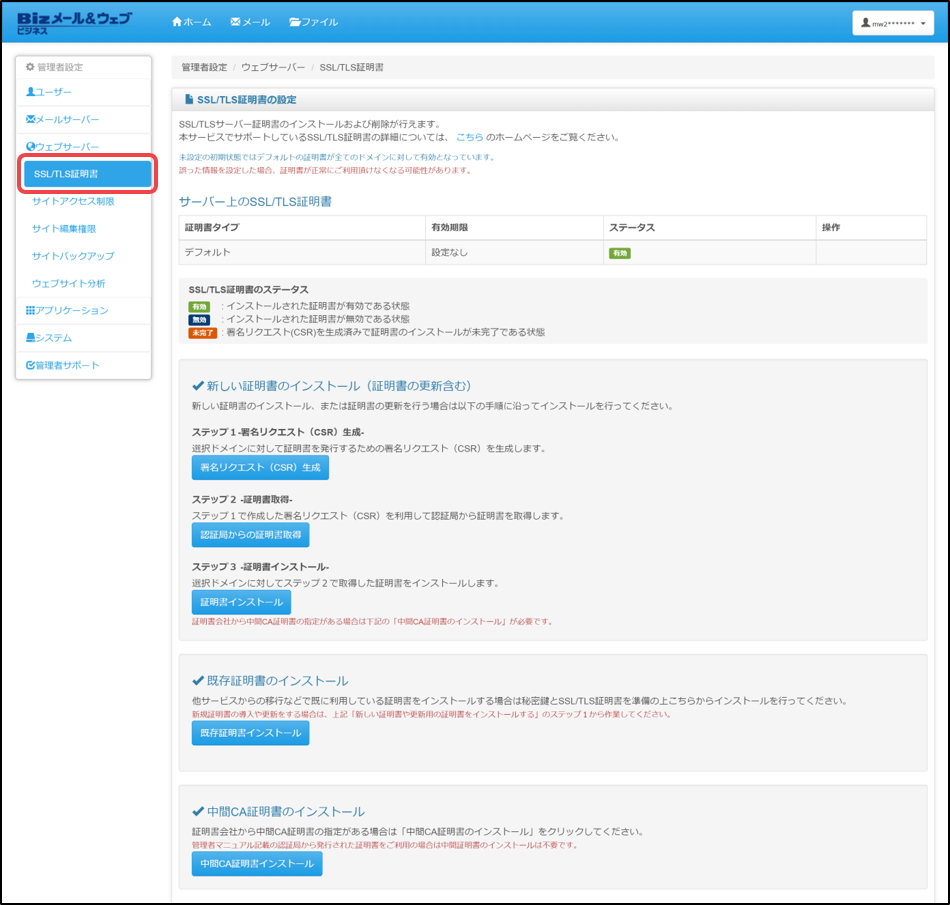Click 認証局からの証明書取得 button
The height and width of the screenshot is (905, 950).
(250, 535)
